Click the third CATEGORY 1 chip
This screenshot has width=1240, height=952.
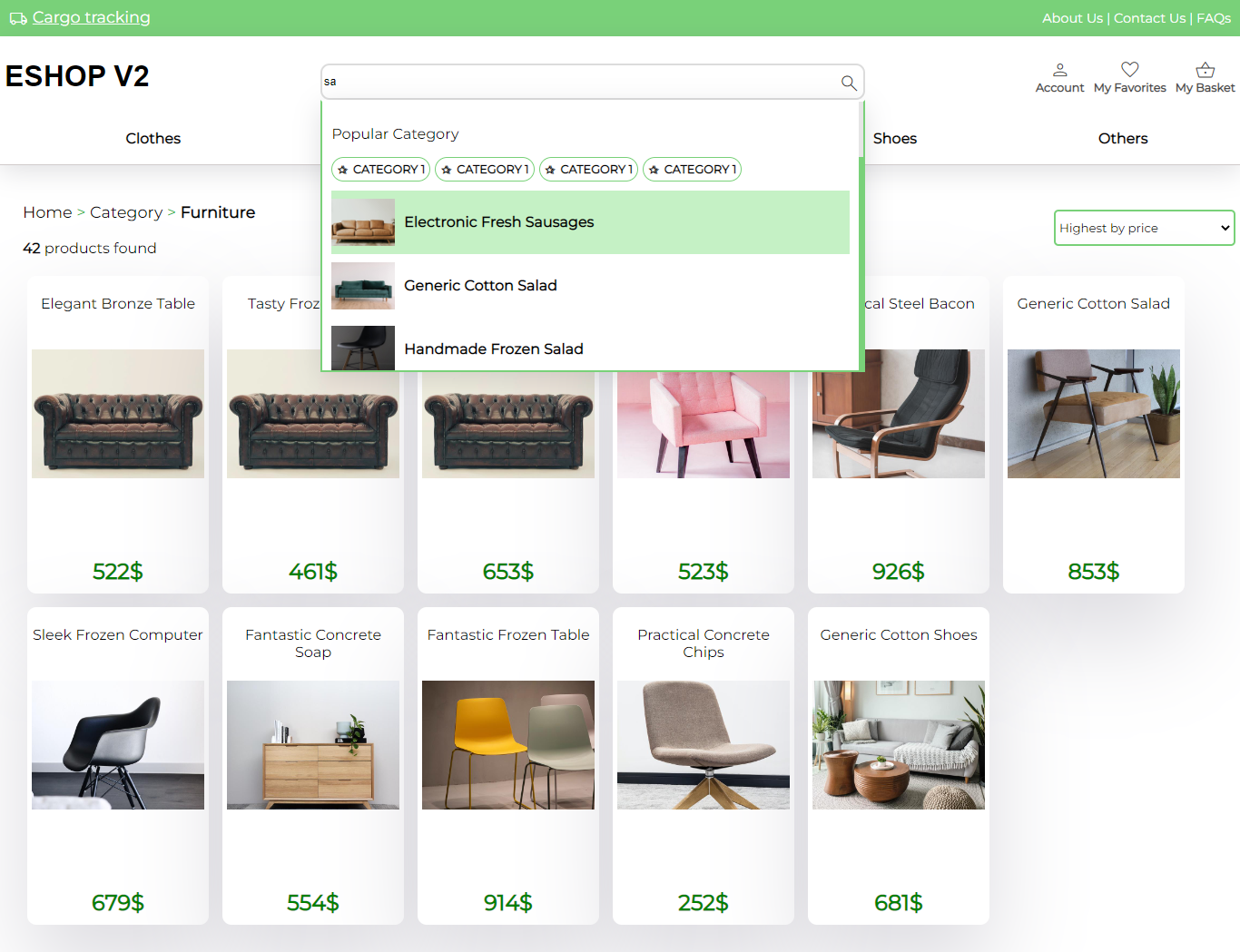click(588, 169)
